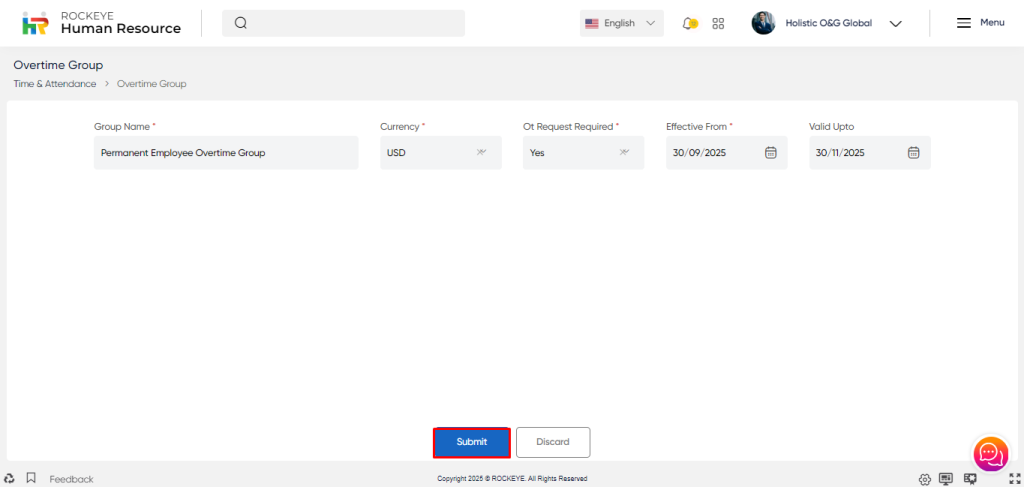Go to Time & Attendance breadcrumb

(x=54, y=84)
